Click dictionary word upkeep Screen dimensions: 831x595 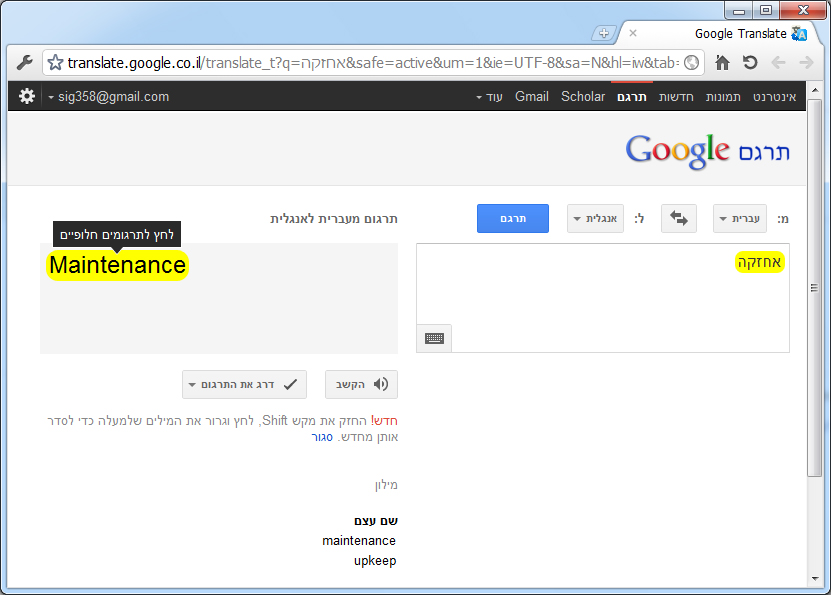click(x=375, y=561)
